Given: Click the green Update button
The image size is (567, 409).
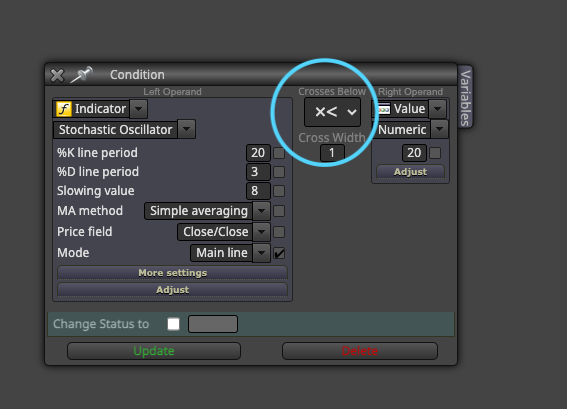Looking at the screenshot, I should point(154,351).
